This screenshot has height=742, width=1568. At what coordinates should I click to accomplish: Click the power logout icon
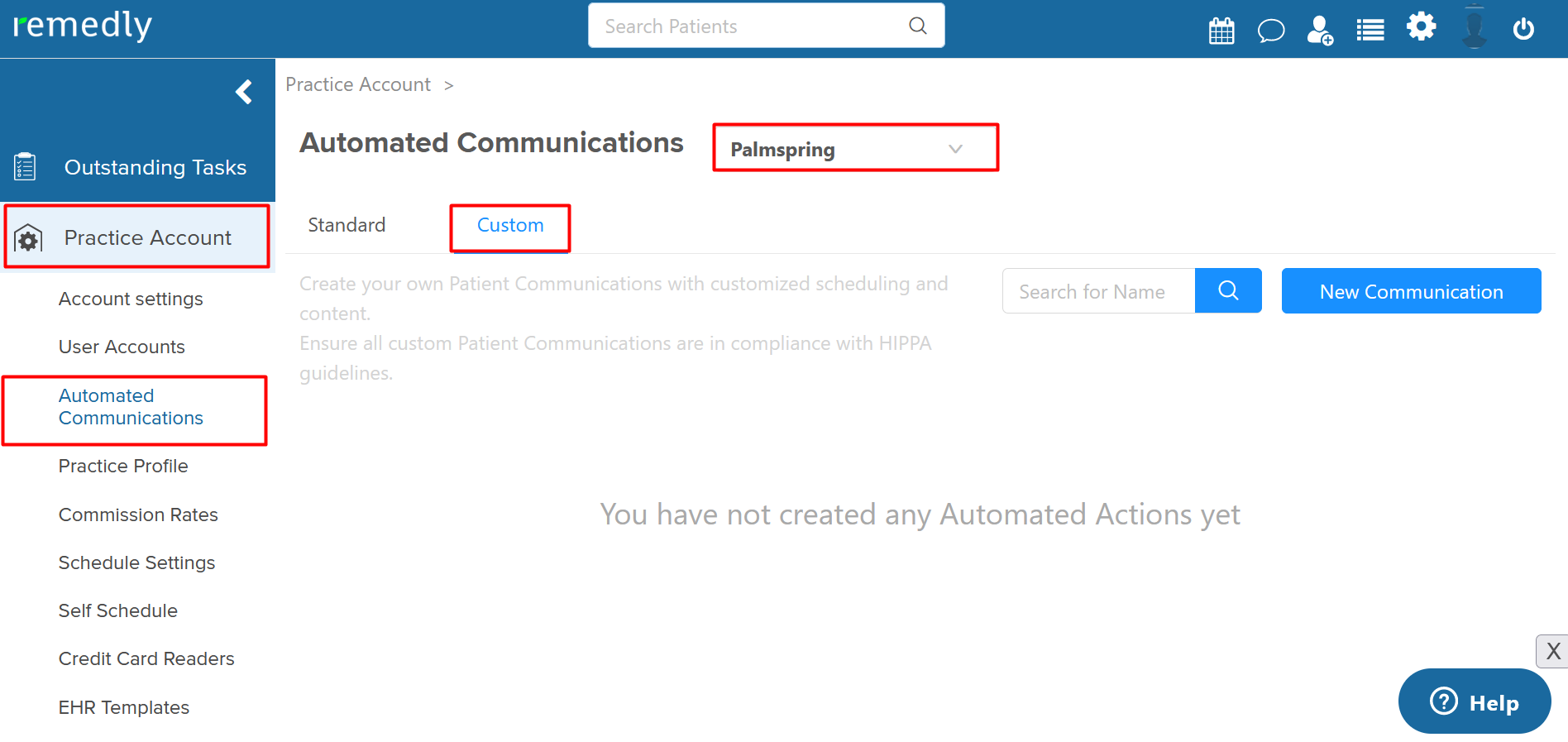tap(1523, 30)
